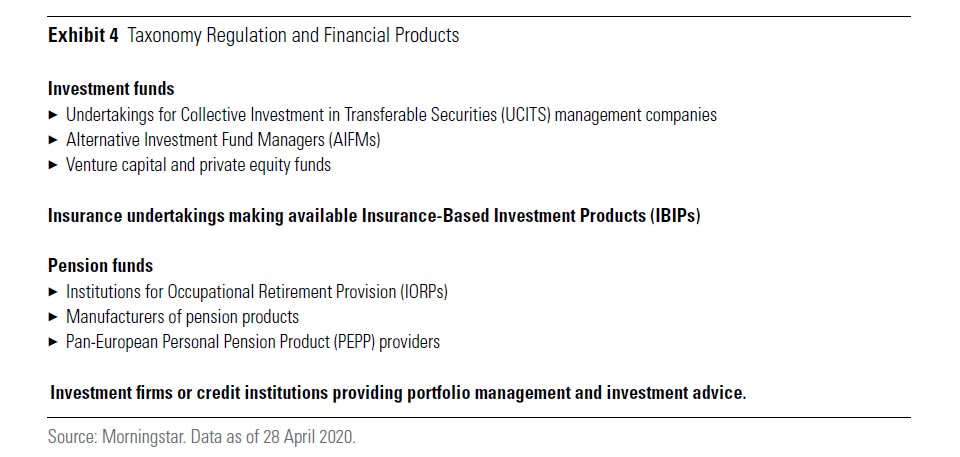The height and width of the screenshot is (457, 960).
Task: Click the triangle bullet beside Venture capital
Action: (x=53, y=165)
